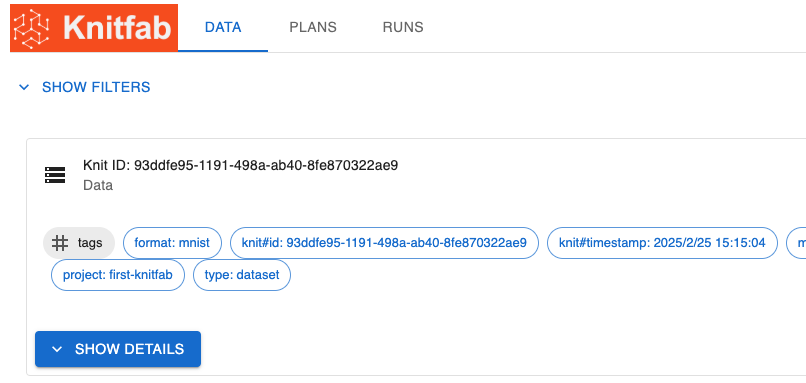Select the knit#id tag chip

[384, 243]
